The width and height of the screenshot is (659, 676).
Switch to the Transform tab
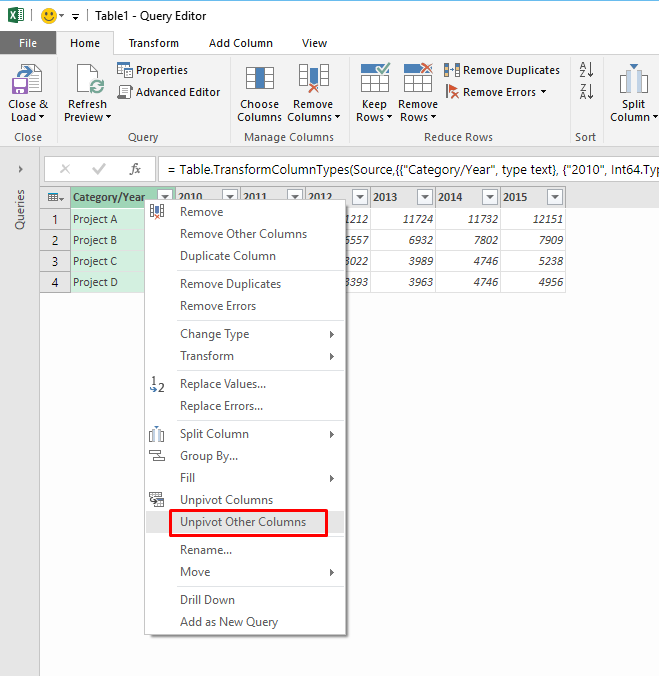pyautogui.click(x=154, y=43)
